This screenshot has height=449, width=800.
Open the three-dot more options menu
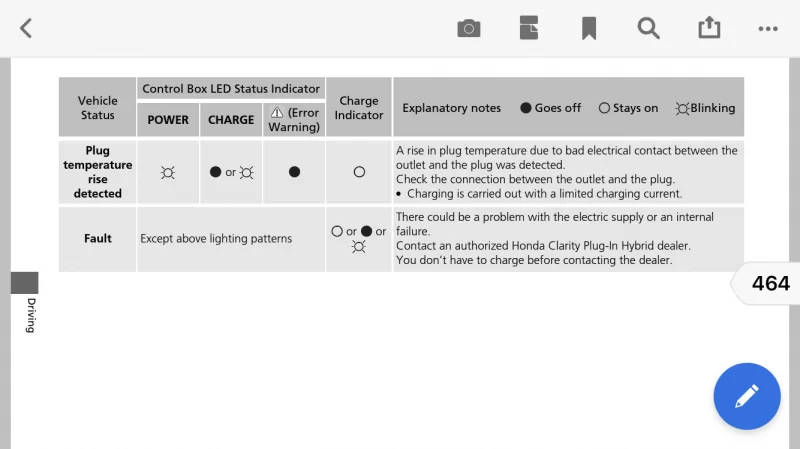768,28
